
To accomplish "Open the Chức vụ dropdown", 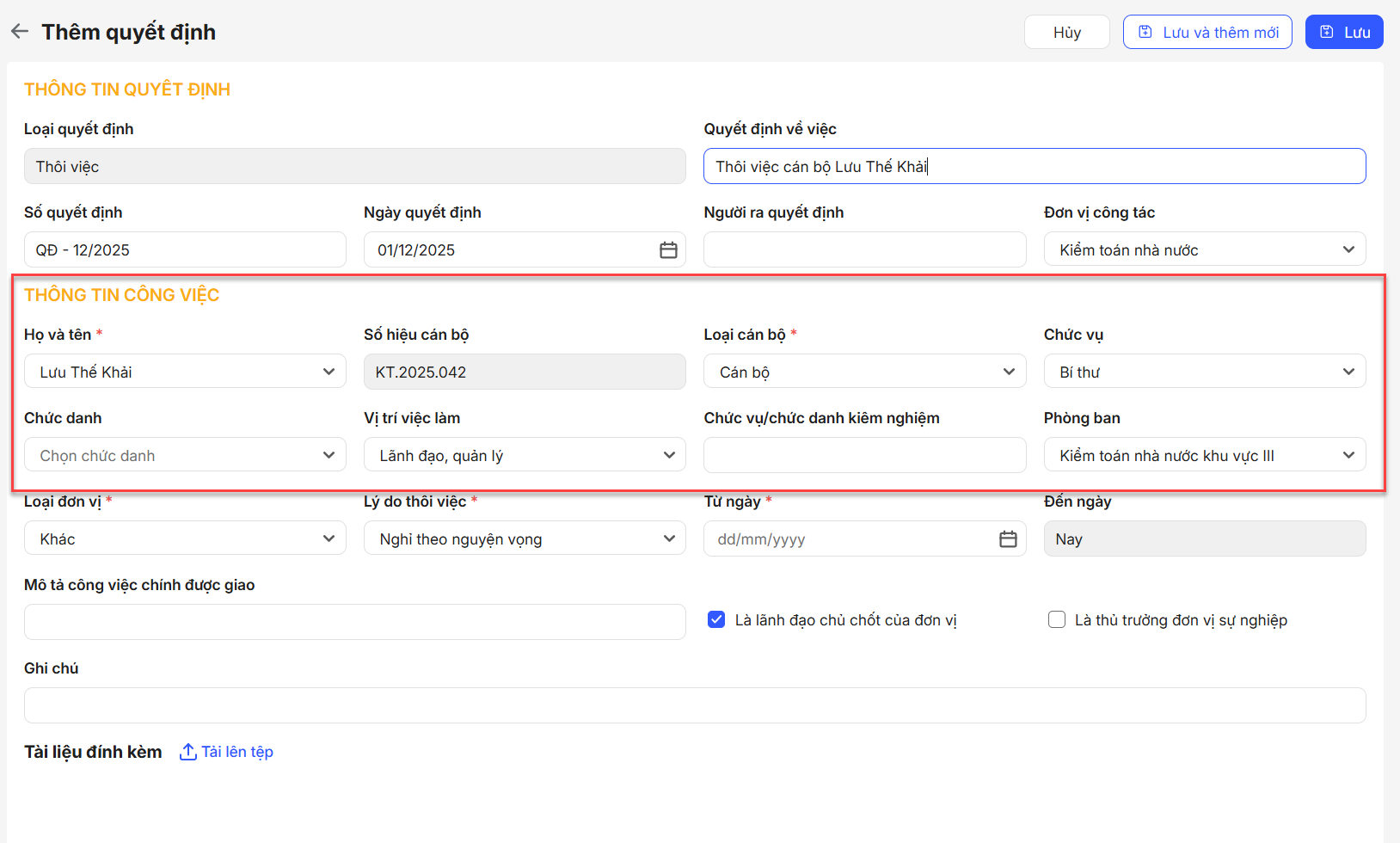I will tap(1204, 372).
